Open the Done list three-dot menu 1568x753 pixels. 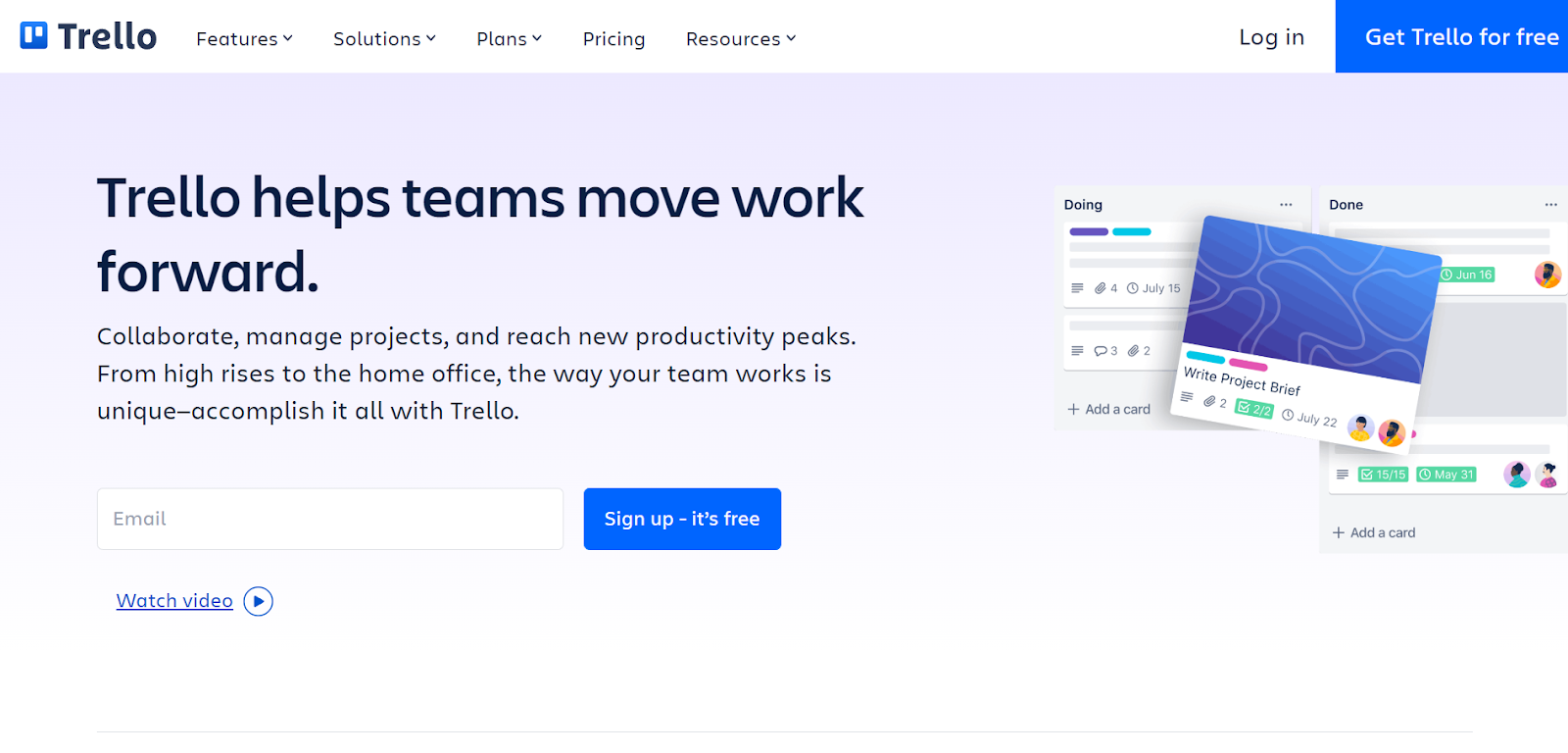1550,205
